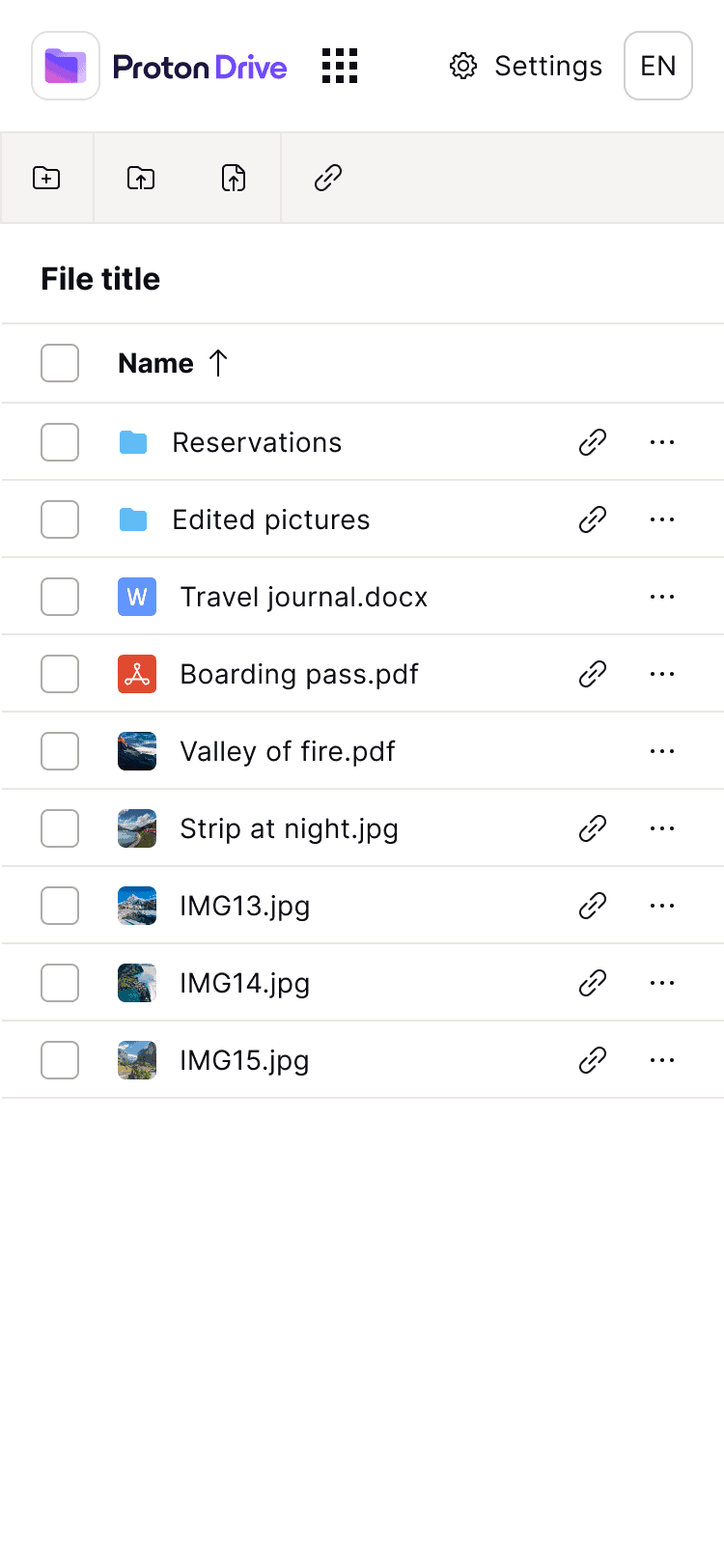Click the new folder toolbar icon
Image resolution: width=724 pixels, height=1568 pixels.
point(46,178)
